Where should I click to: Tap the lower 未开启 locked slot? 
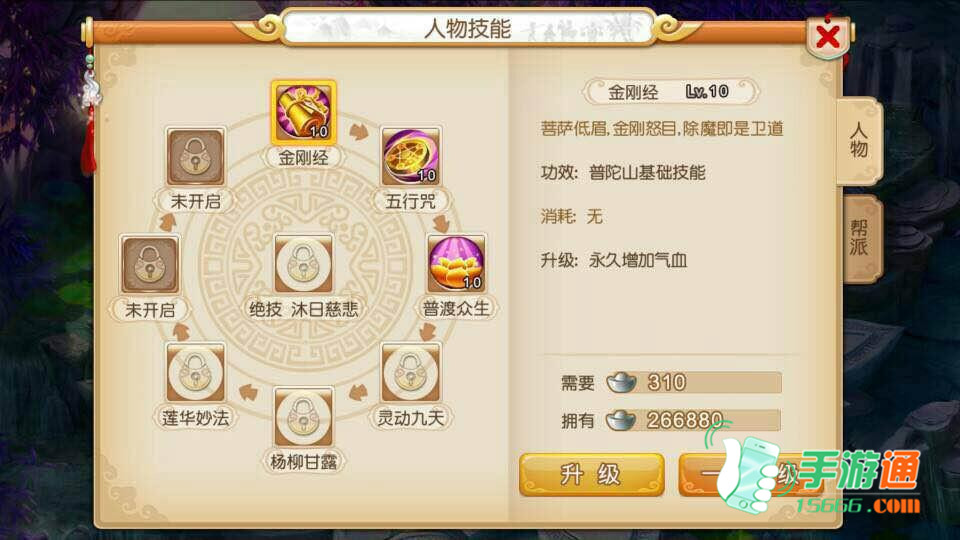click(150, 264)
